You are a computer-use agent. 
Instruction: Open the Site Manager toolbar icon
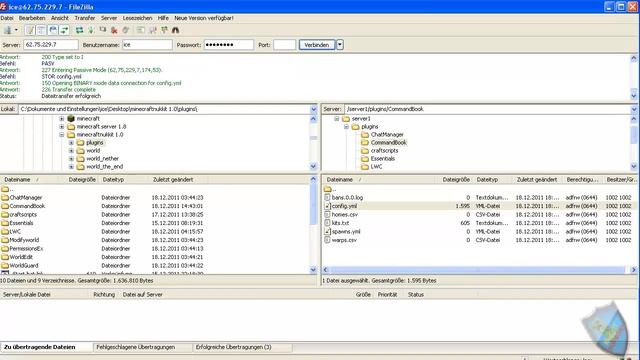[7, 30]
